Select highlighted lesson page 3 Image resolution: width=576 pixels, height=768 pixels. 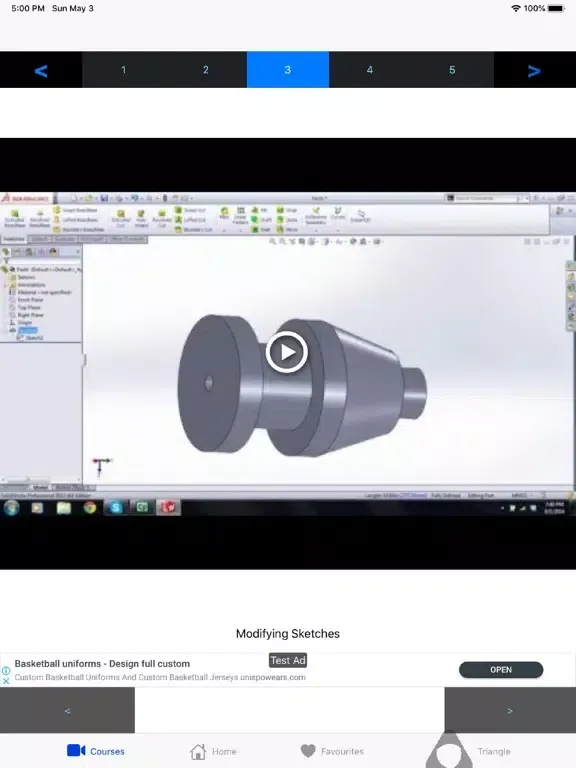click(288, 70)
